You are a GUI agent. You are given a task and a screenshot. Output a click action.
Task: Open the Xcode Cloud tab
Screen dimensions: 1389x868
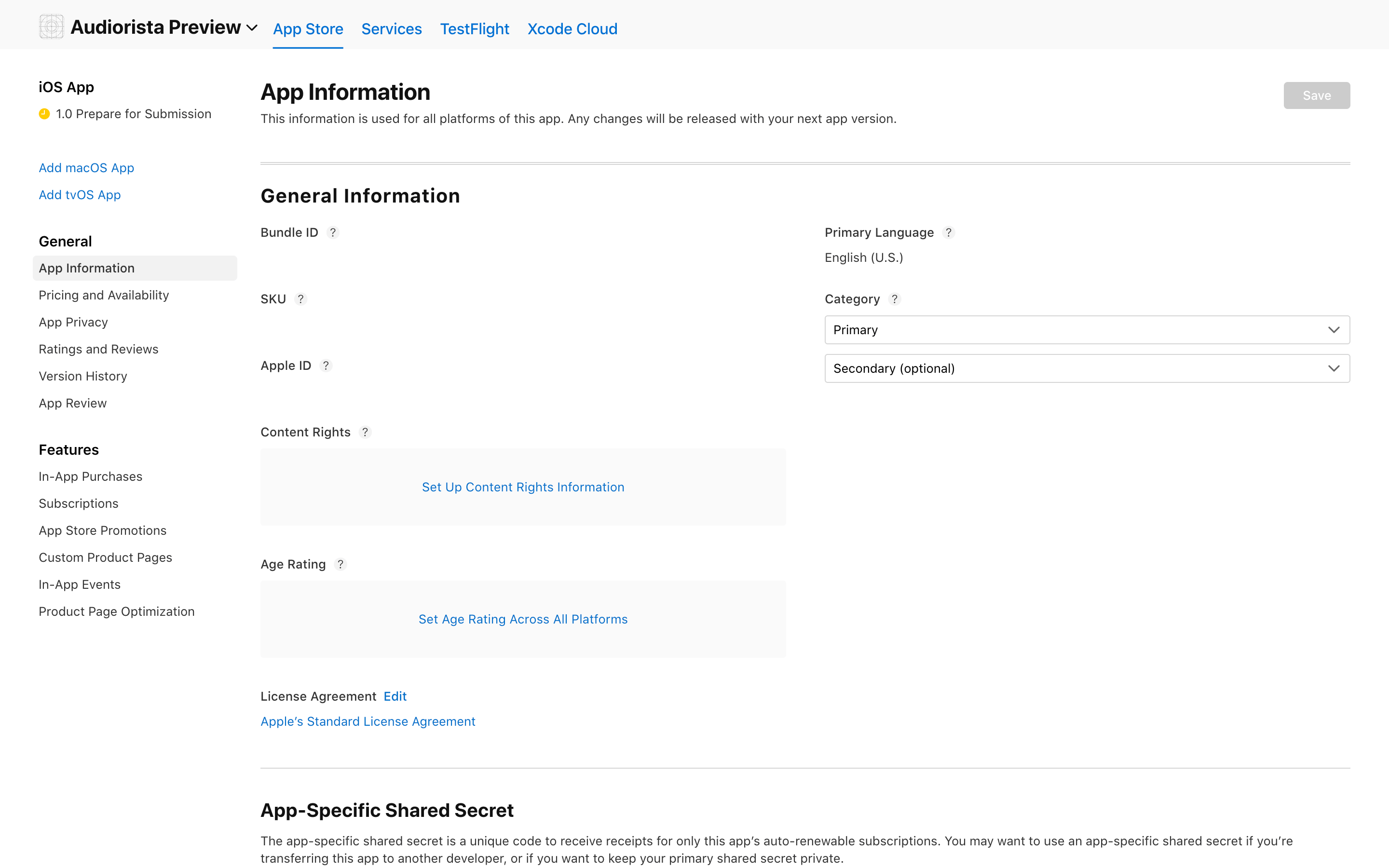click(x=572, y=29)
